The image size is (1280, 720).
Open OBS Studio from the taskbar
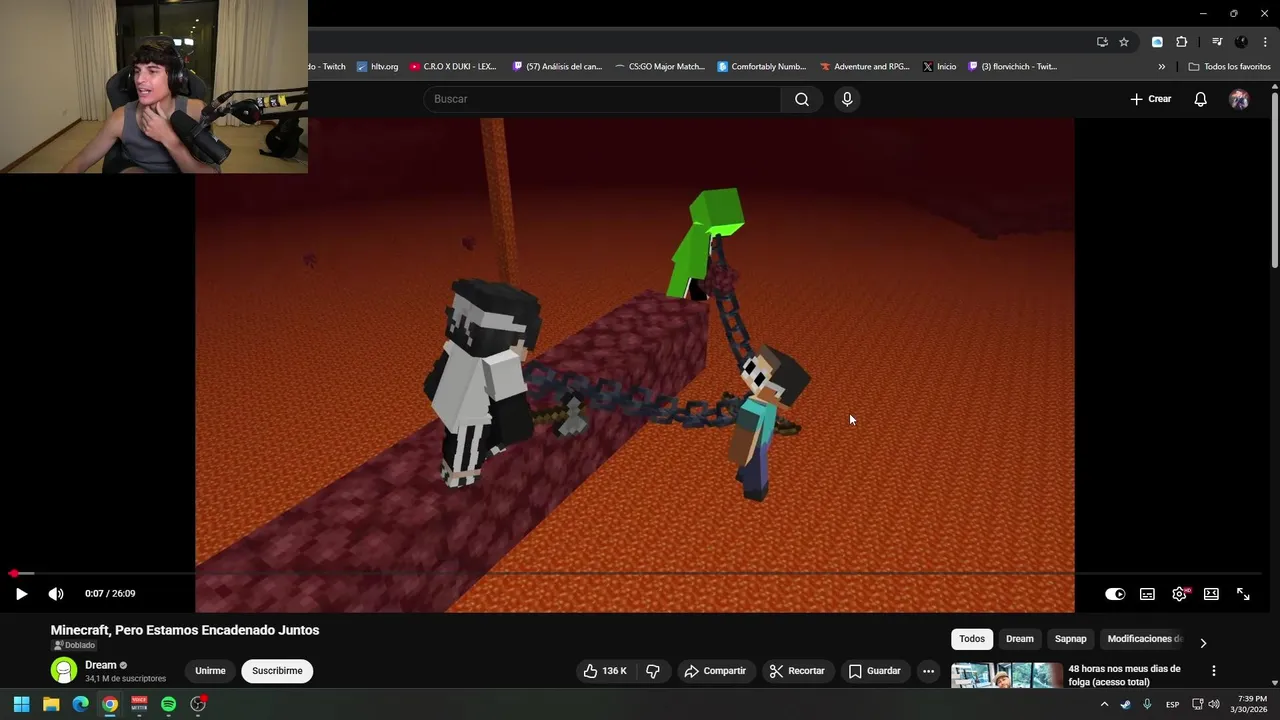click(198, 704)
